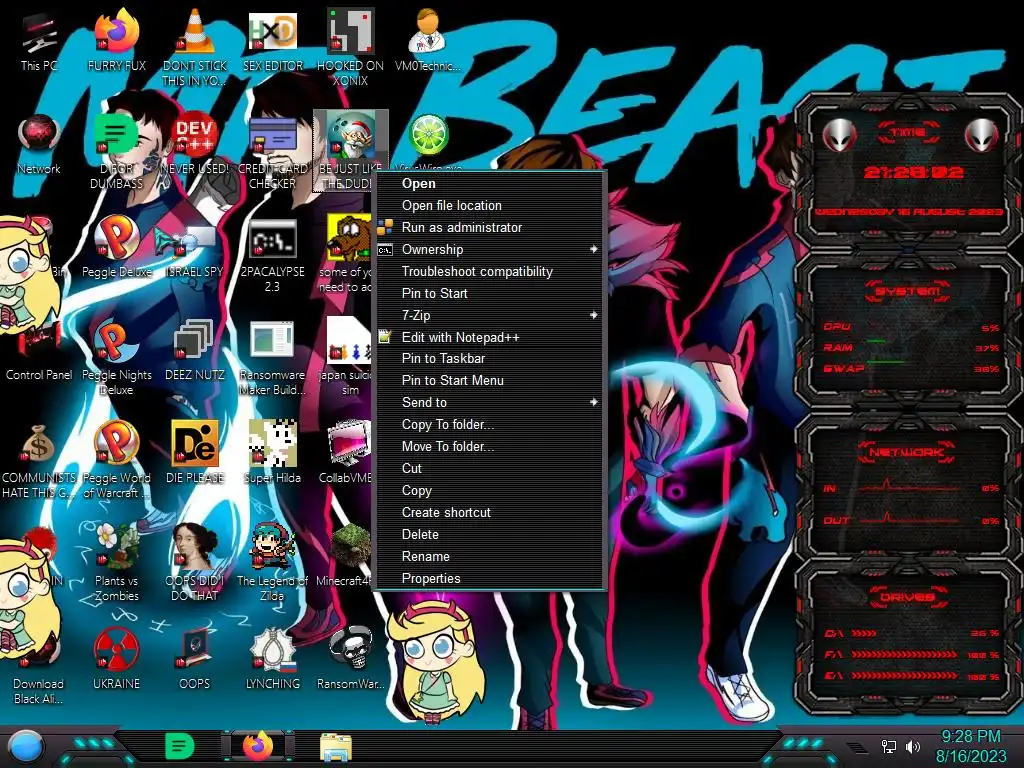Select the DIE PLEASE icon
Image resolution: width=1024 pixels, height=768 pixels.
195,453
